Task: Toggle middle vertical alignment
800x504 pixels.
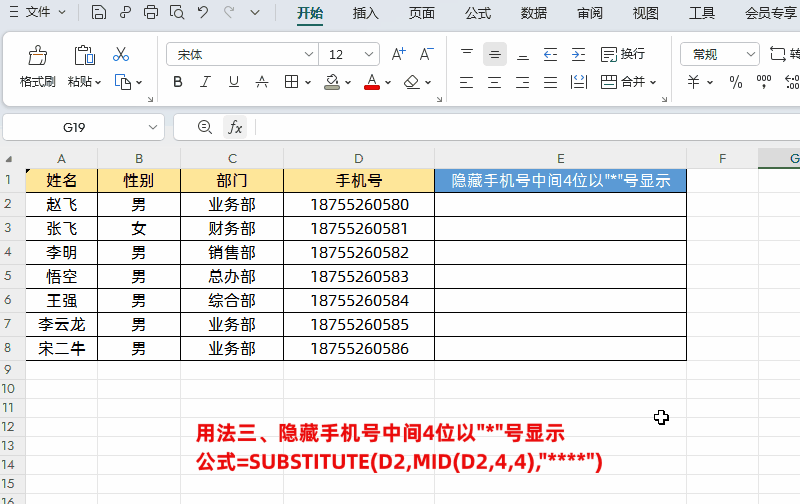Action: point(494,54)
